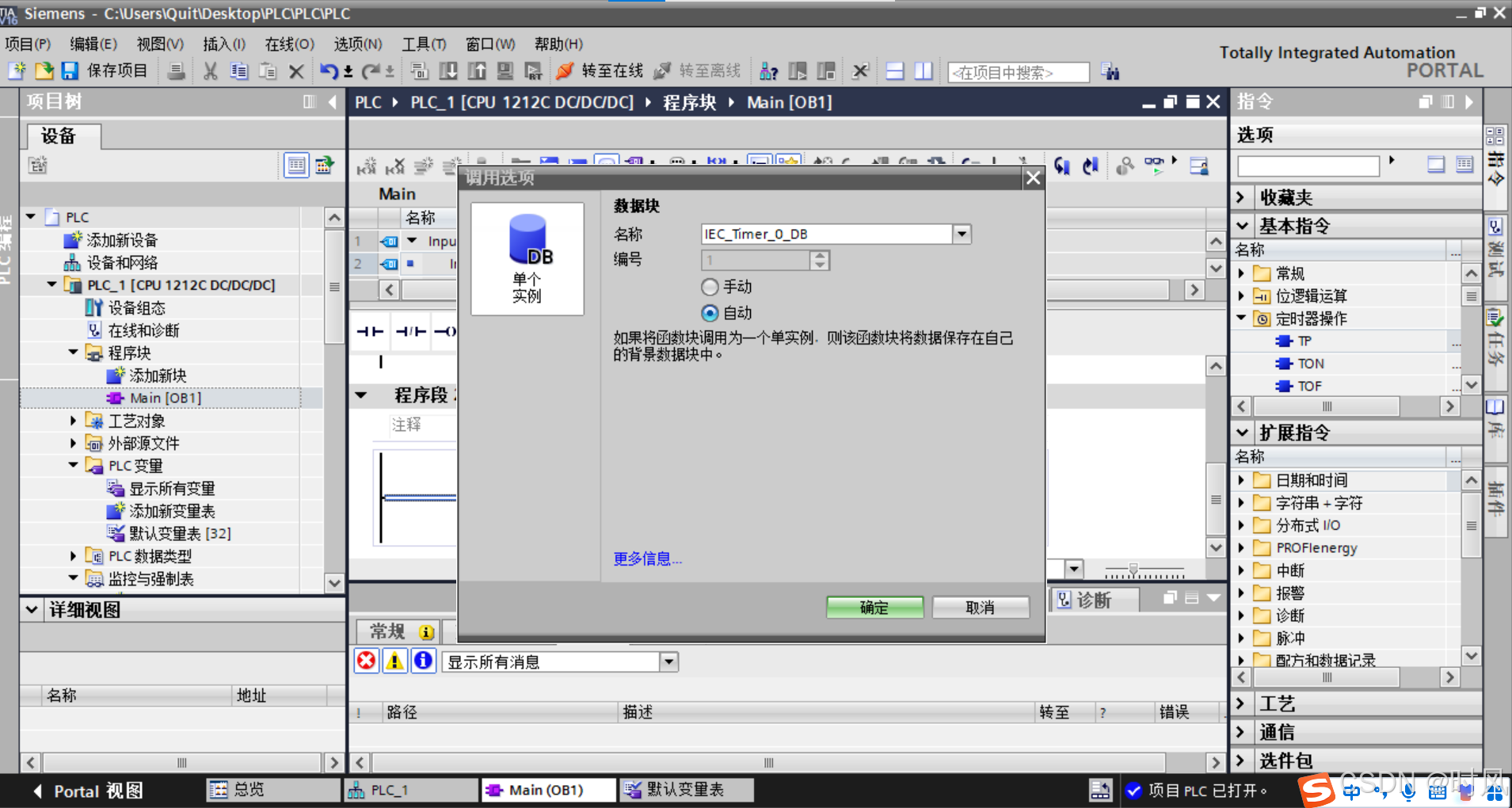Click the warning filter icon in messages

[x=394, y=661]
